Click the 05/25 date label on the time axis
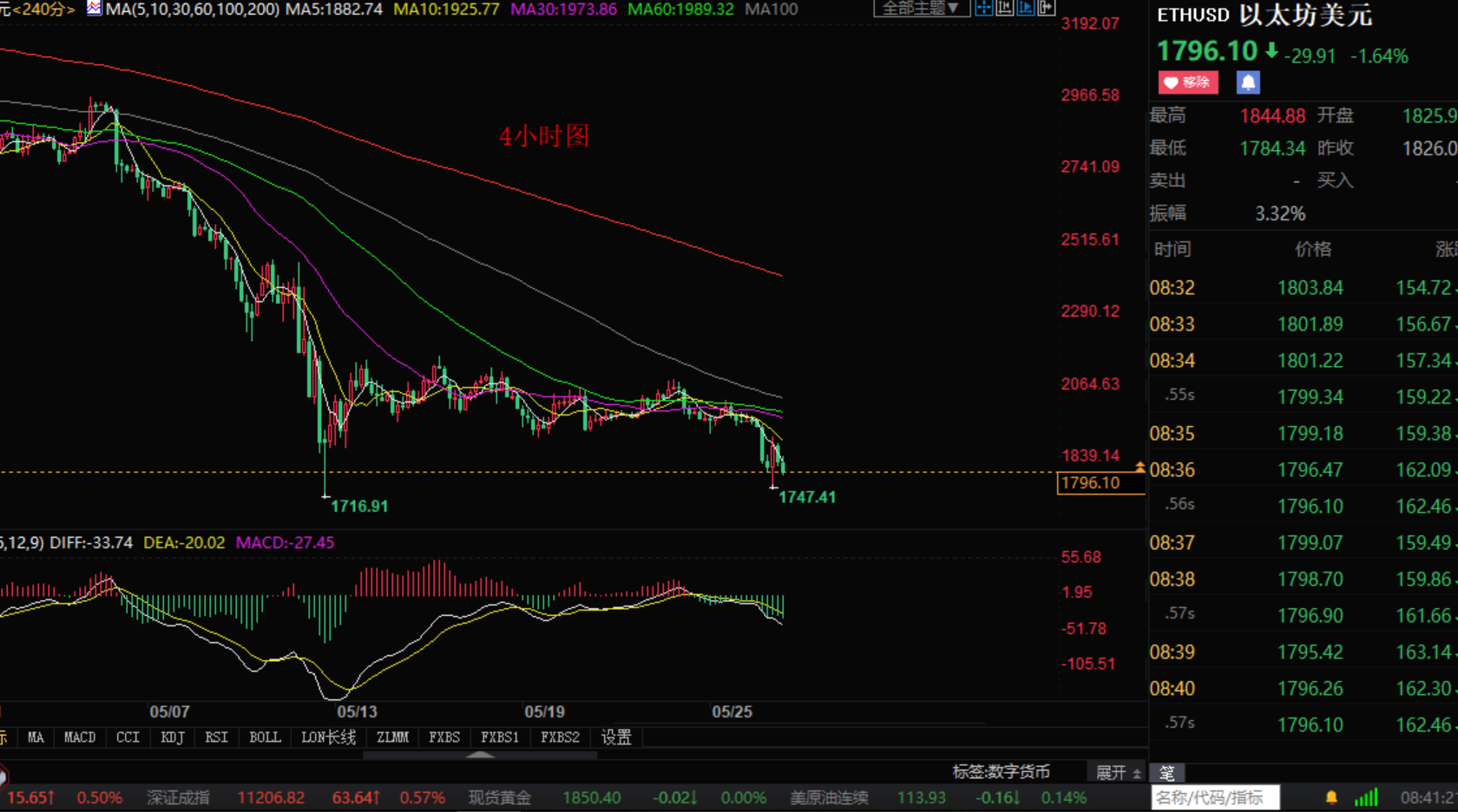 pyautogui.click(x=732, y=712)
